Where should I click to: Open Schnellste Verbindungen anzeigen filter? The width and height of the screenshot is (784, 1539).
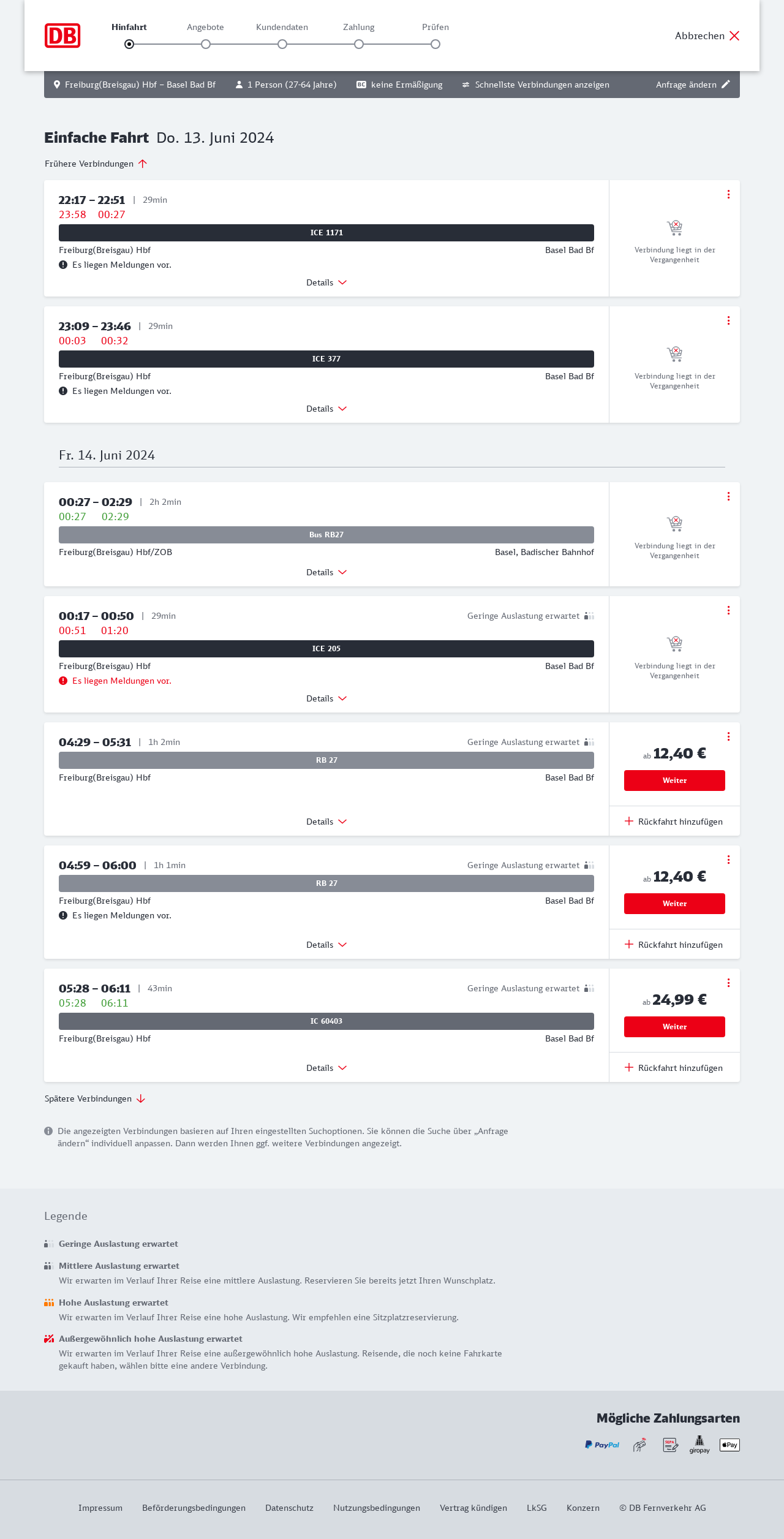point(535,85)
